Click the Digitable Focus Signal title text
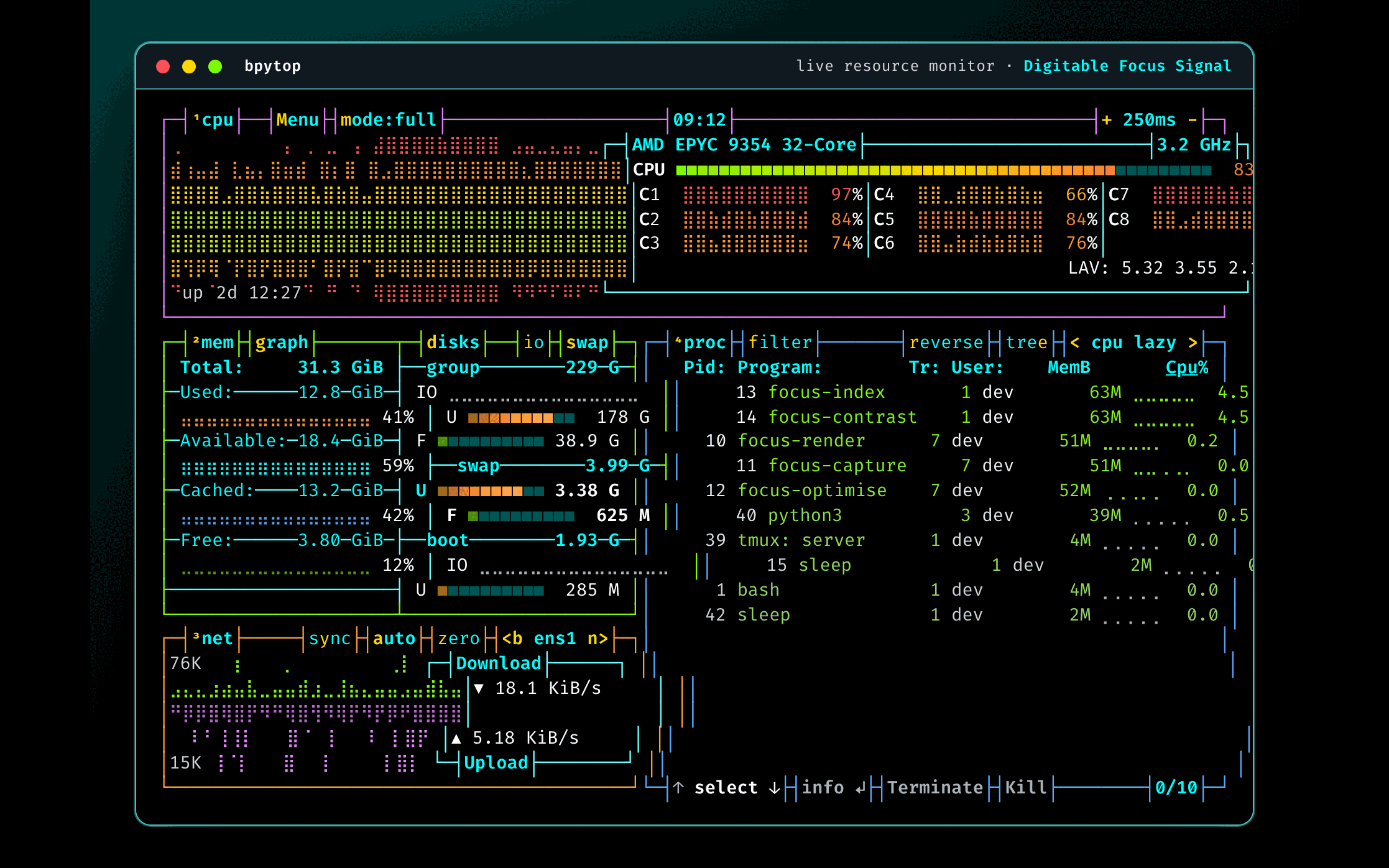The image size is (1389, 868). [1127, 66]
